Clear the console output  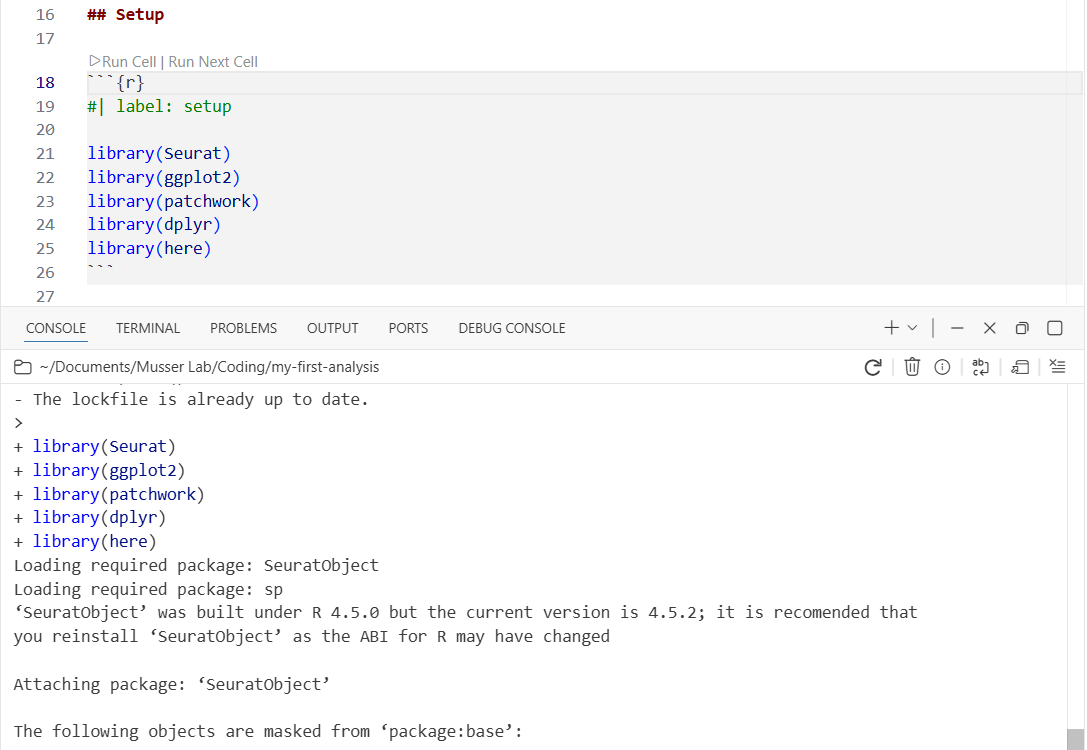1059,367
